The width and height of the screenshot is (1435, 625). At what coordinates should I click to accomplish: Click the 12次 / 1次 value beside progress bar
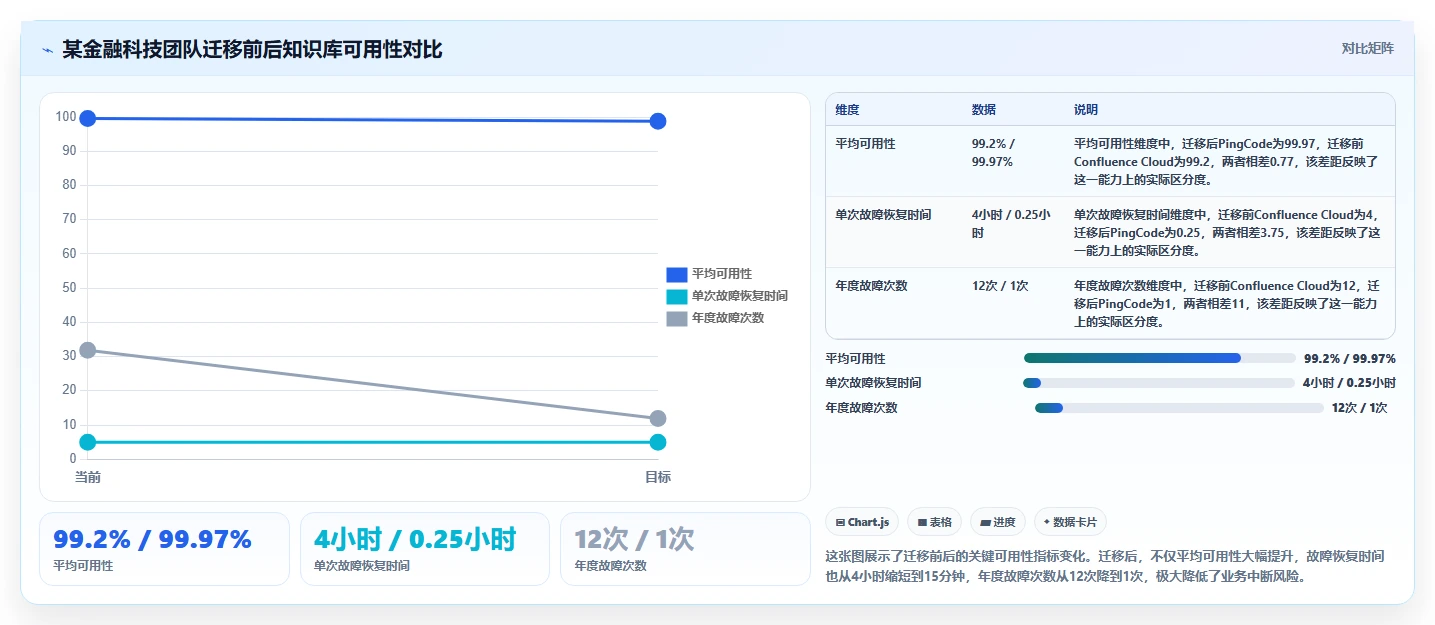1359,408
